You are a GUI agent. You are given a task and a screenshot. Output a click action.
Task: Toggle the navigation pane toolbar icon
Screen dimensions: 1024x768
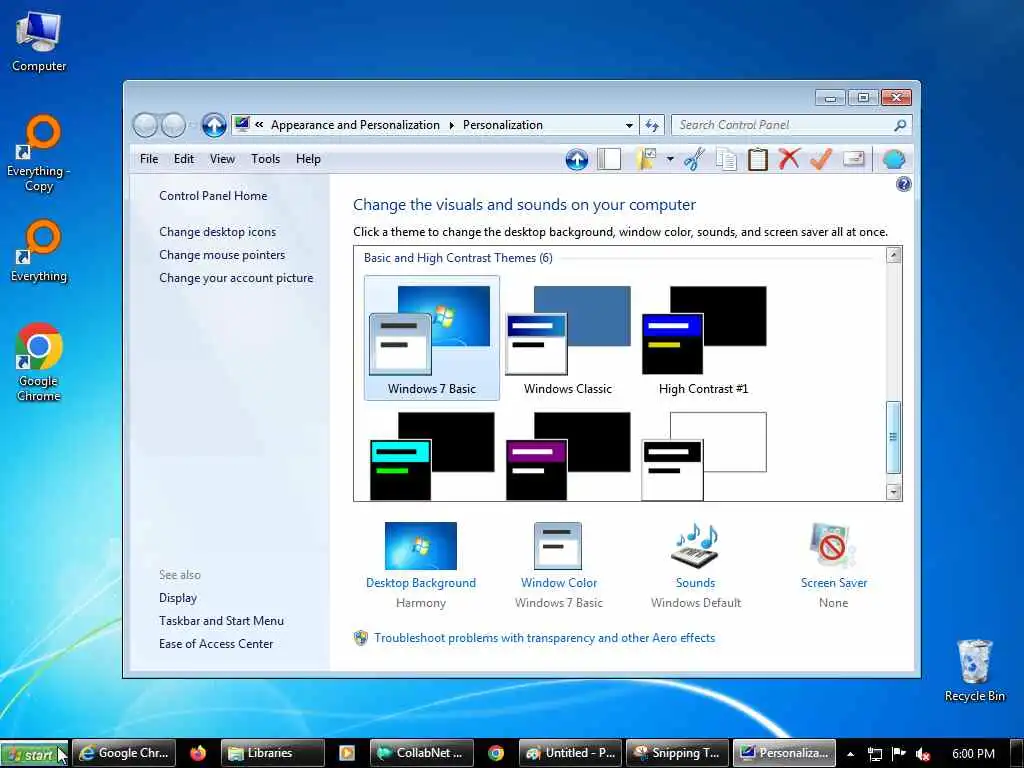coord(609,159)
